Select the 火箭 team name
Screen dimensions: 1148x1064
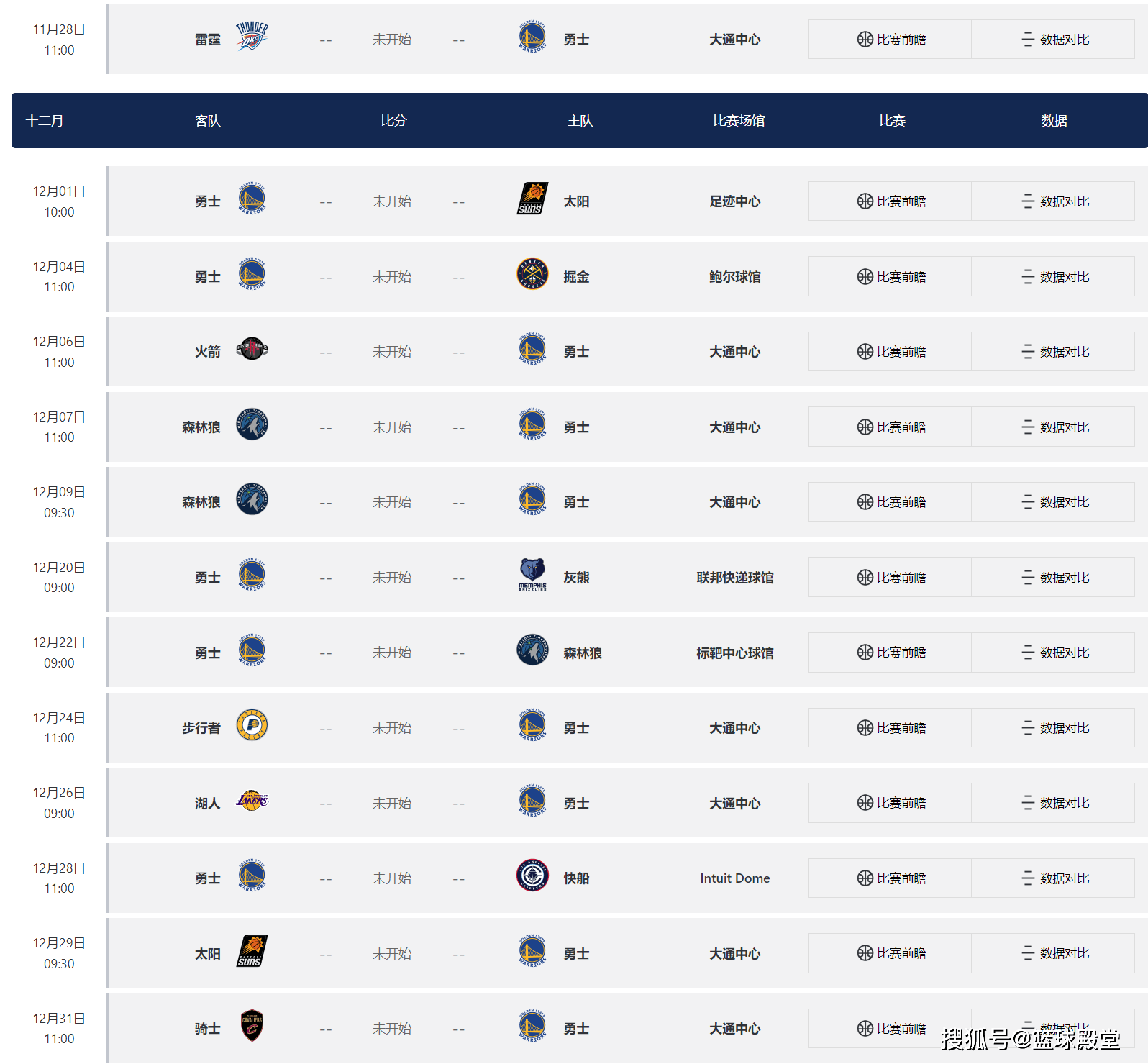[x=208, y=352]
